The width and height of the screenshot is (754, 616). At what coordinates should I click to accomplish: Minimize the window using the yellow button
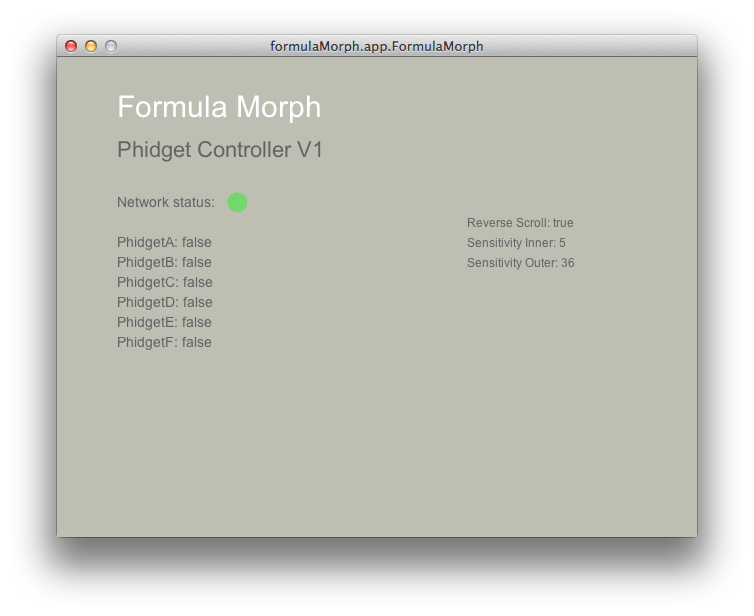pyautogui.click(x=91, y=46)
